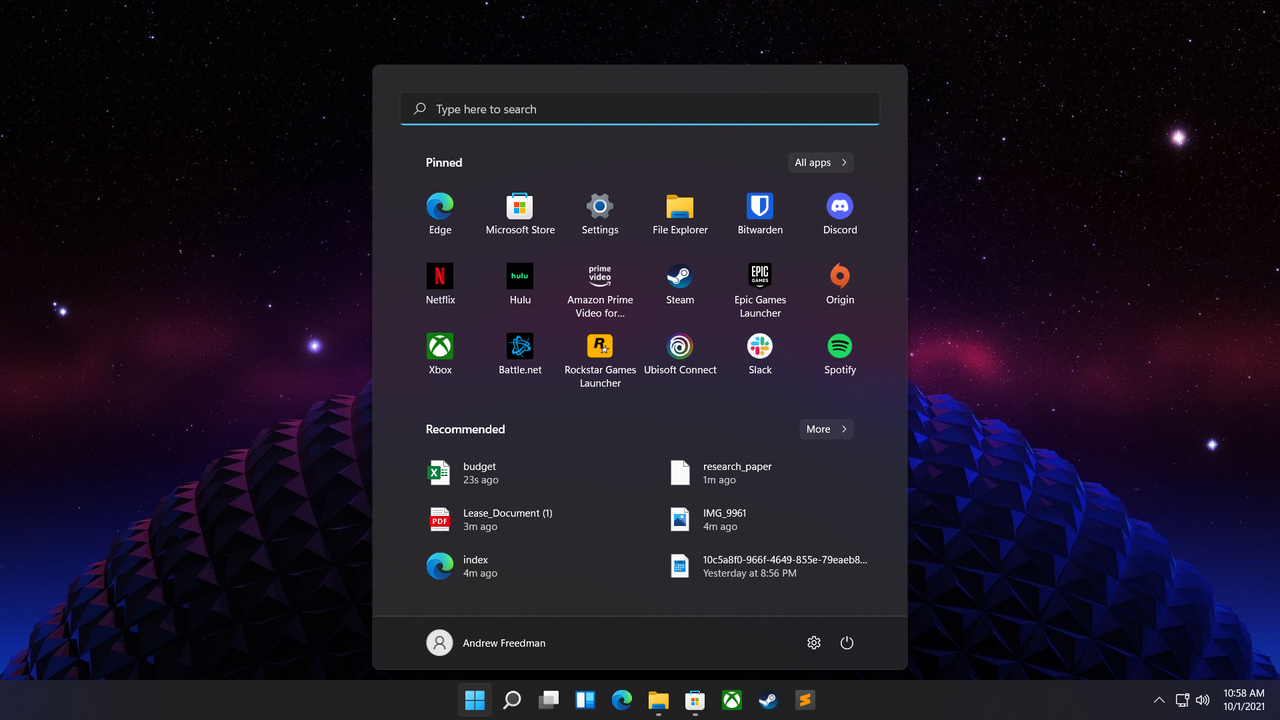Open Discord
Viewport: 1280px width, 720px height.
pos(840,214)
